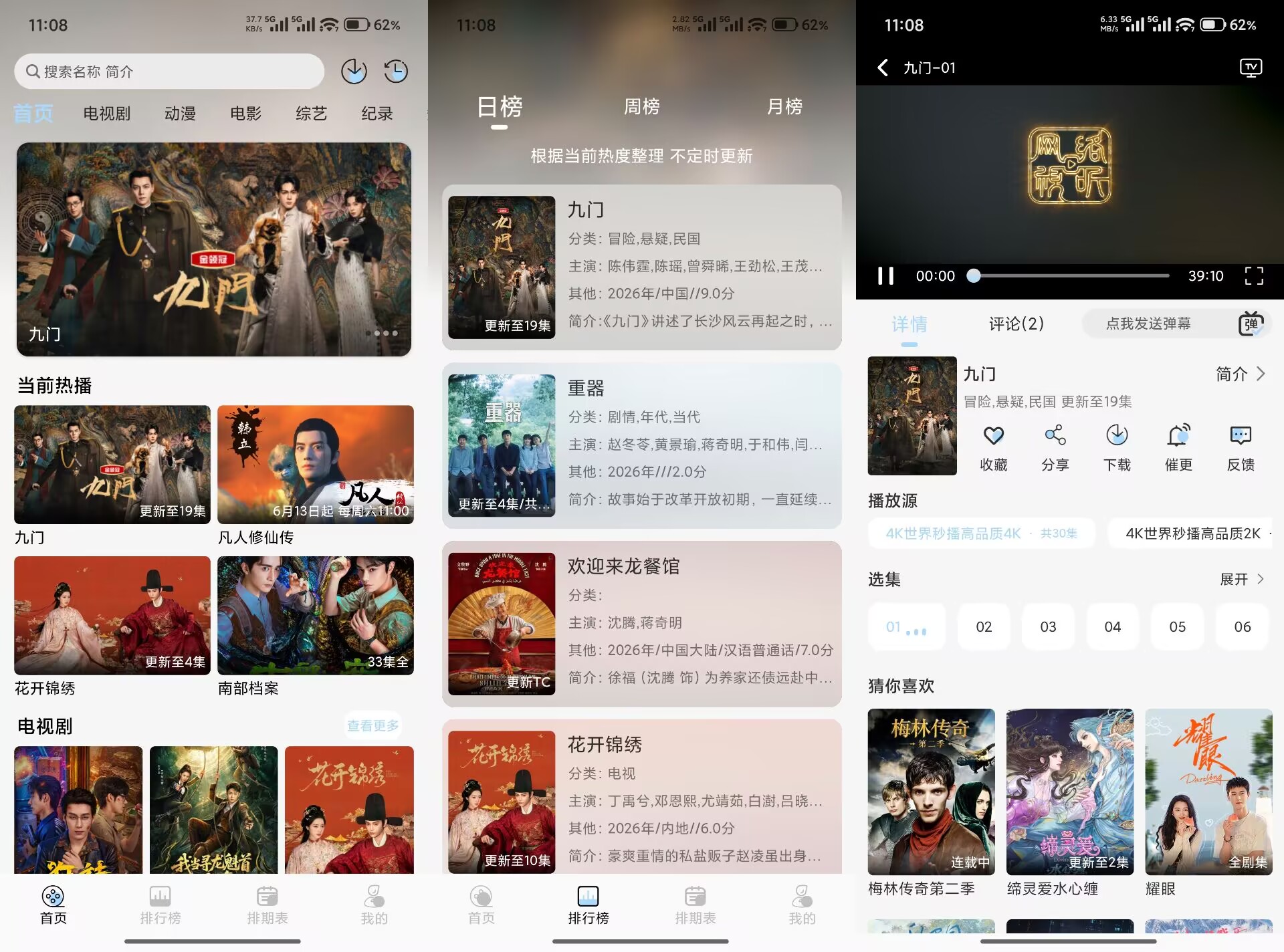Tap 排期表 icon in ranking screen bottom bar
This screenshot has height=952, width=1284.
coord(695,896)
